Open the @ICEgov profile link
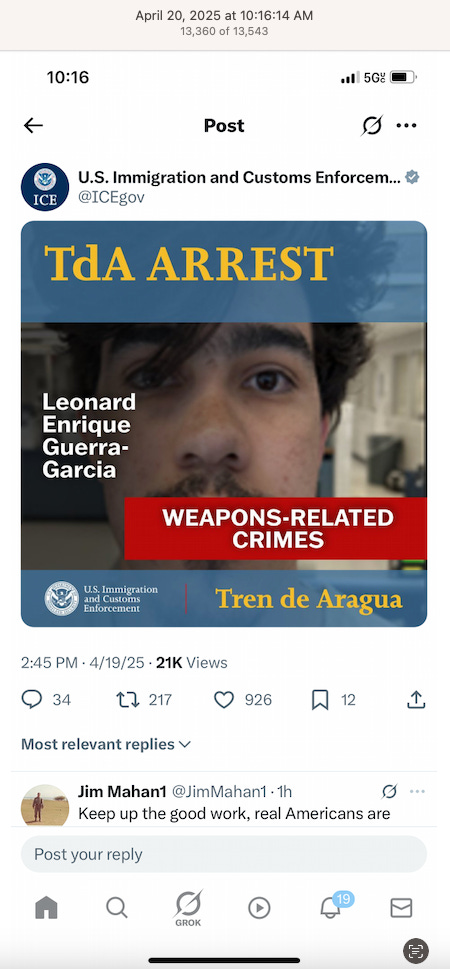The image size is (450, 969). pyautogui.click(x=111, y=197)
